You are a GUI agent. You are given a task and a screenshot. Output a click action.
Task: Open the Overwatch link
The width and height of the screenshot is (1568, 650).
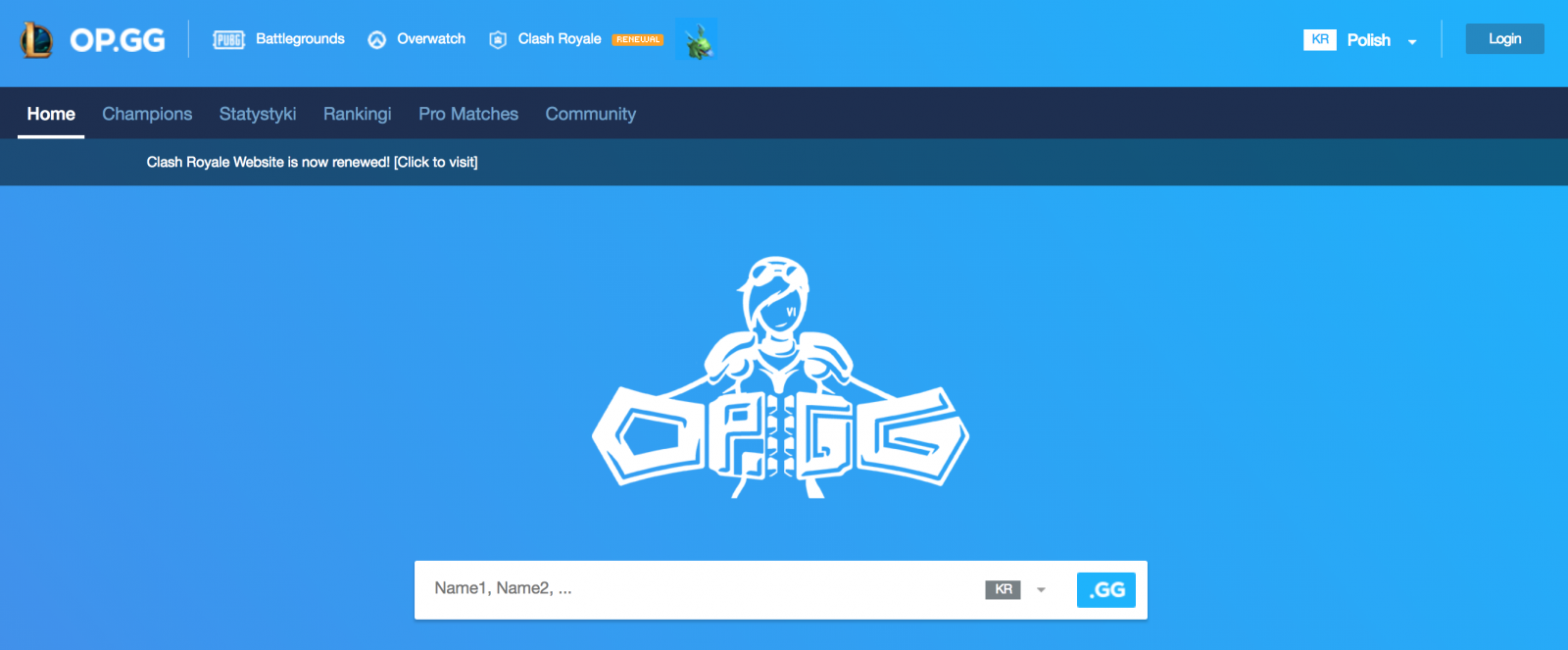[431, 39]
